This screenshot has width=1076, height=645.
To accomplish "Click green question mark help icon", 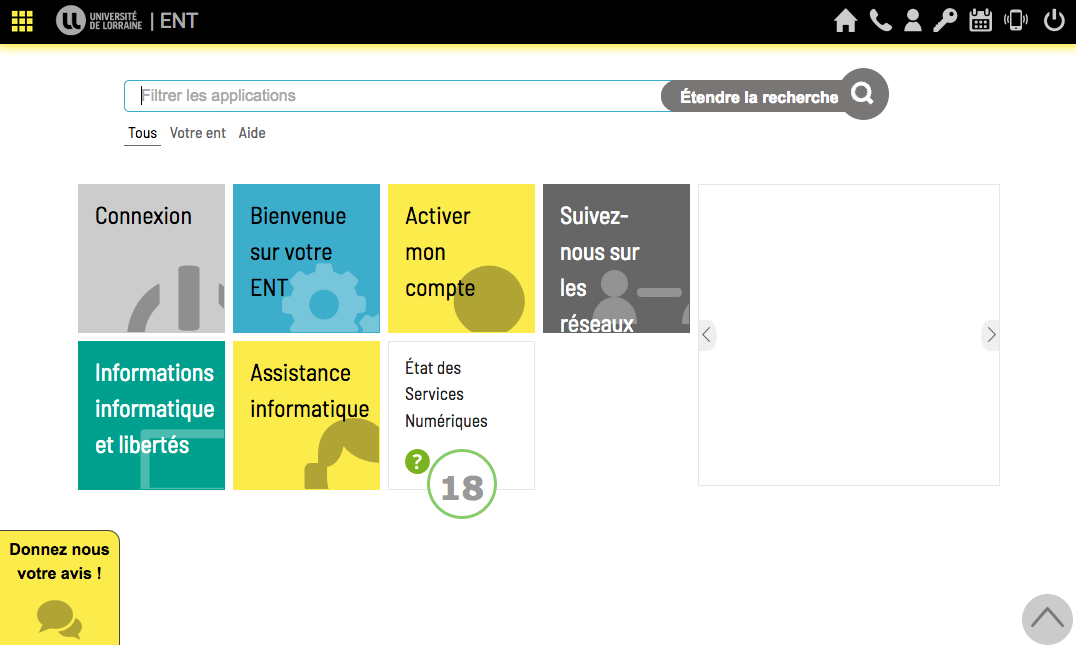I will 417,462.
